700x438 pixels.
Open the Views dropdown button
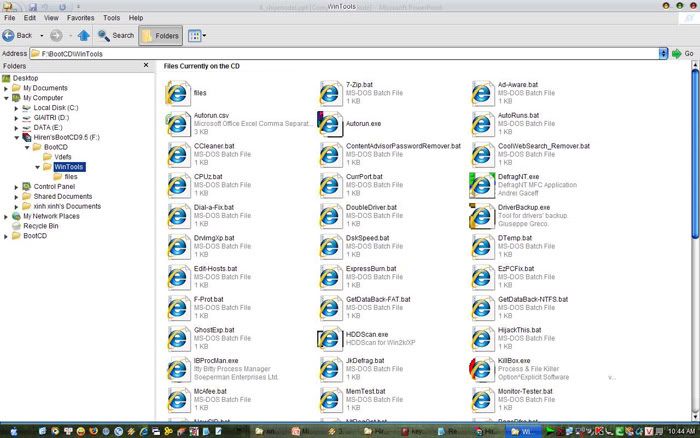(197, 35)
